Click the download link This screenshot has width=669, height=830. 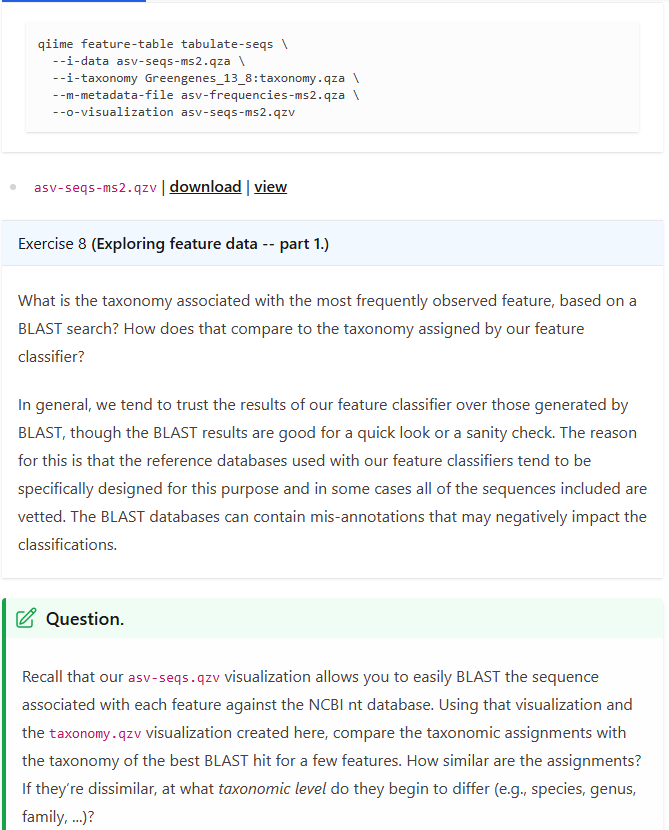coord(205,187)
